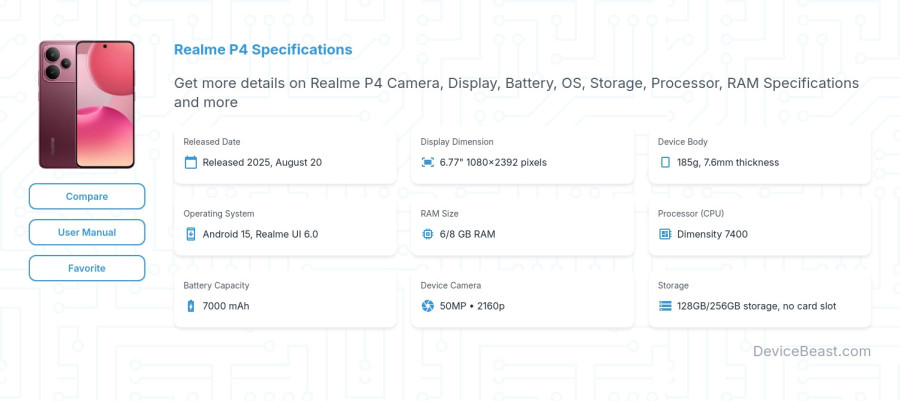Click the Operating System label
900x401 pixels.
point(219,213)
